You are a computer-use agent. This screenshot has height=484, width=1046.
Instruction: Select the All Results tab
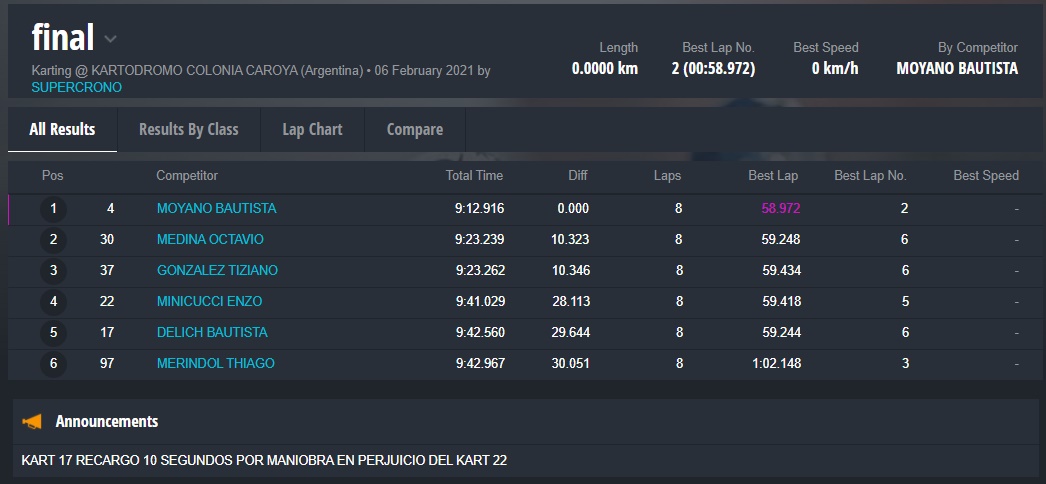[x=62, y=129]
